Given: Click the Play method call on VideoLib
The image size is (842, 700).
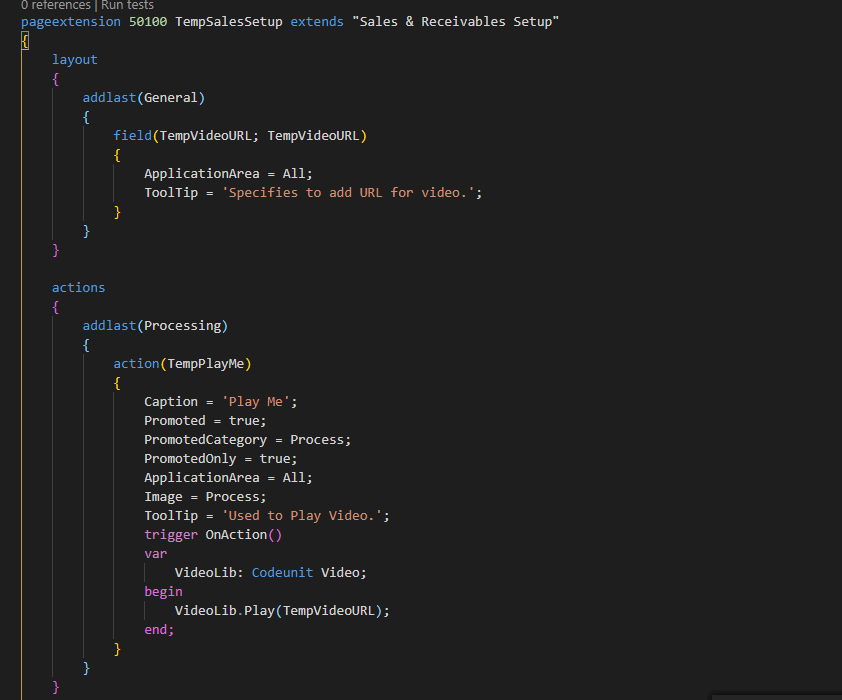Looking at the screenshot, I should click(x=259, y=610).
